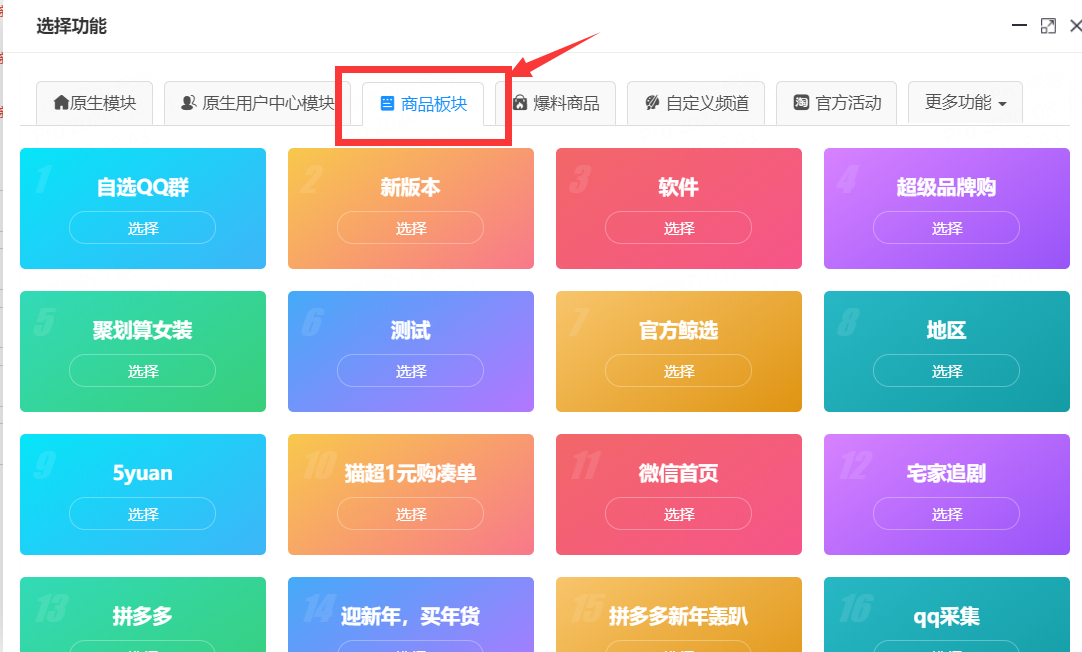Click the 微信首页 card title

click(678, 473)
